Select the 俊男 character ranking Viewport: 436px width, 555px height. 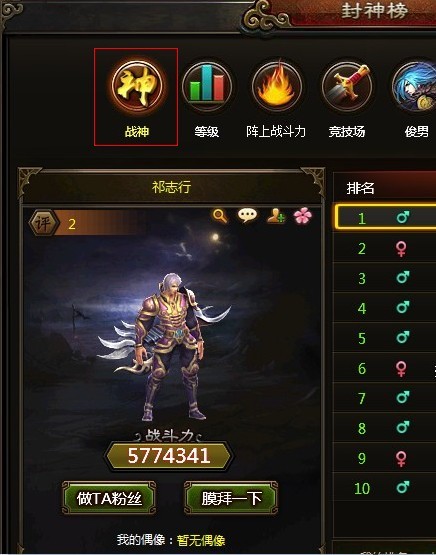[414, 86]
